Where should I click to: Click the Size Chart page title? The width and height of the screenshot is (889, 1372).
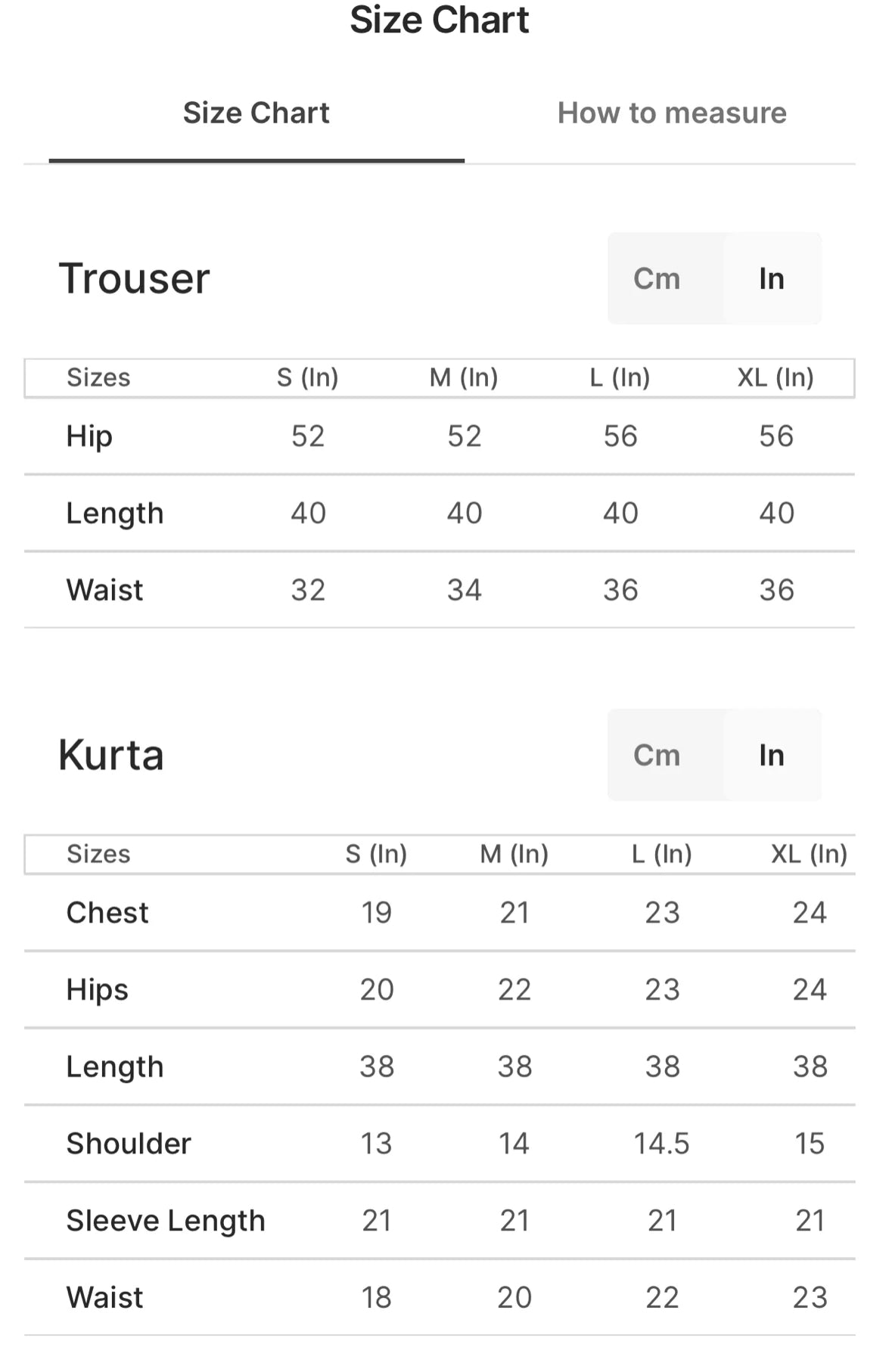pos(439,20)
